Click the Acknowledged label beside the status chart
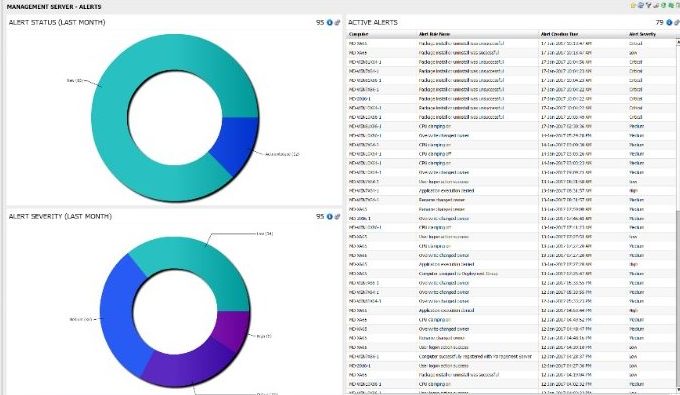 (282, 154)
